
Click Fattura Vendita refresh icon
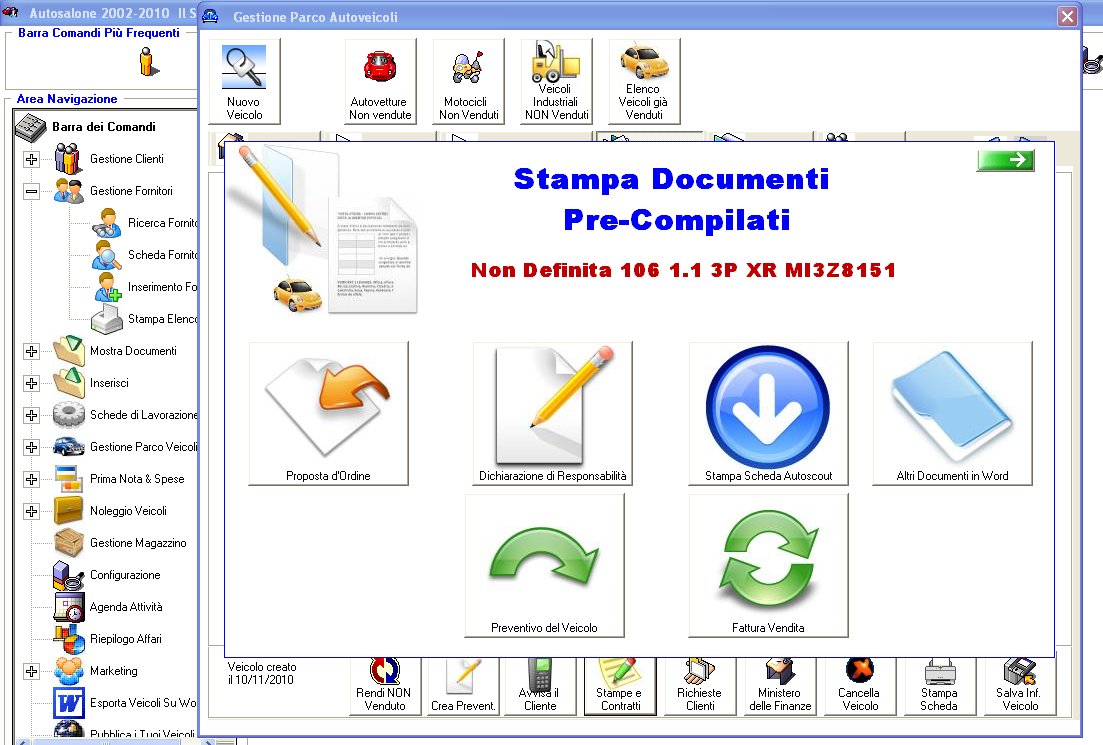(768, 566)
